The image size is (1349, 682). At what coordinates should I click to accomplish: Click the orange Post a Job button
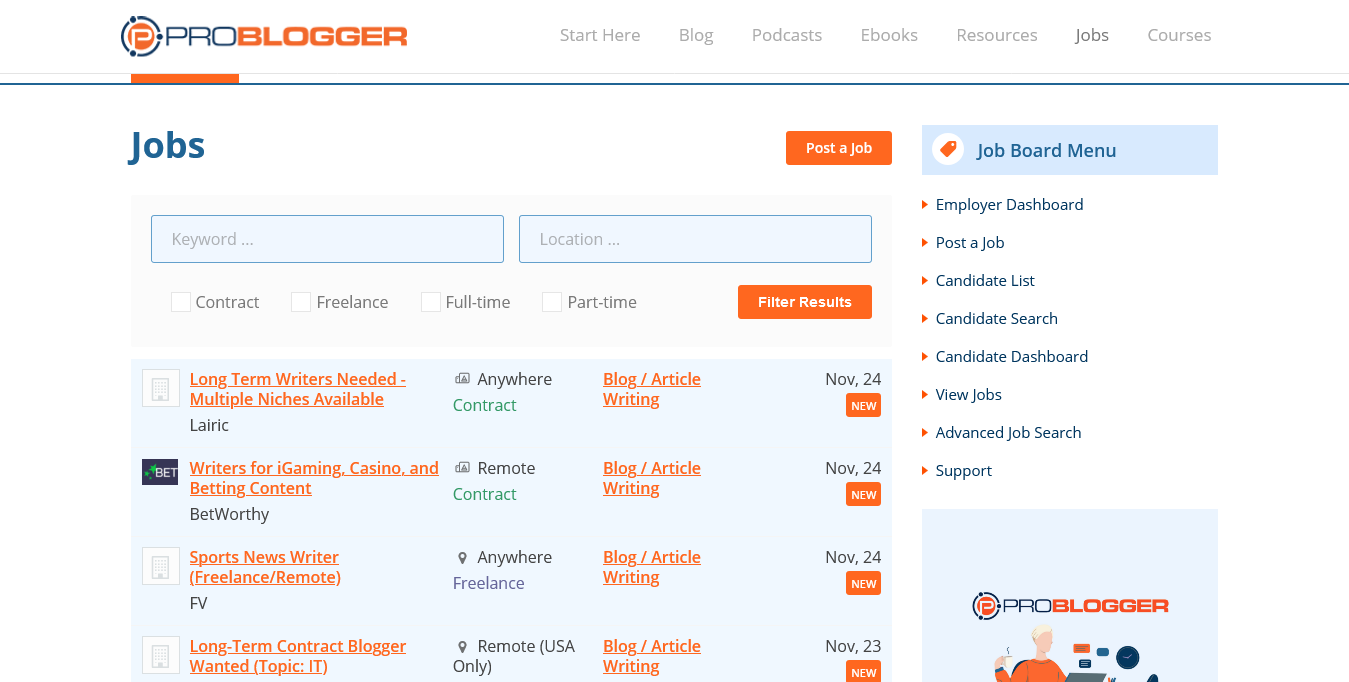point(839,148)
